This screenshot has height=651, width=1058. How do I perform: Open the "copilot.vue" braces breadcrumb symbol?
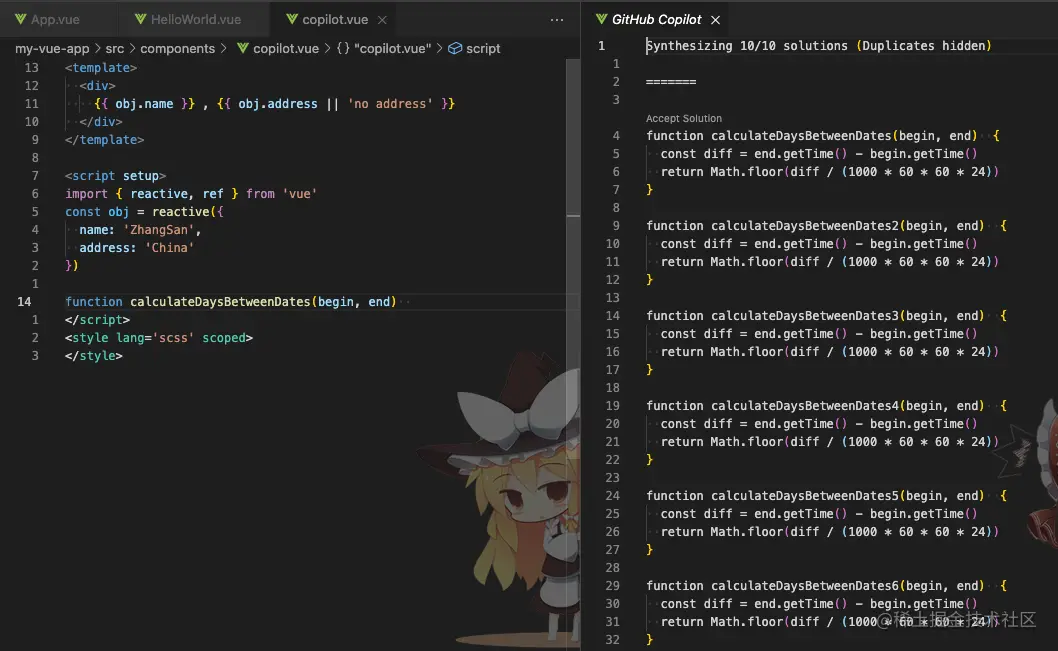coord(384,49)
